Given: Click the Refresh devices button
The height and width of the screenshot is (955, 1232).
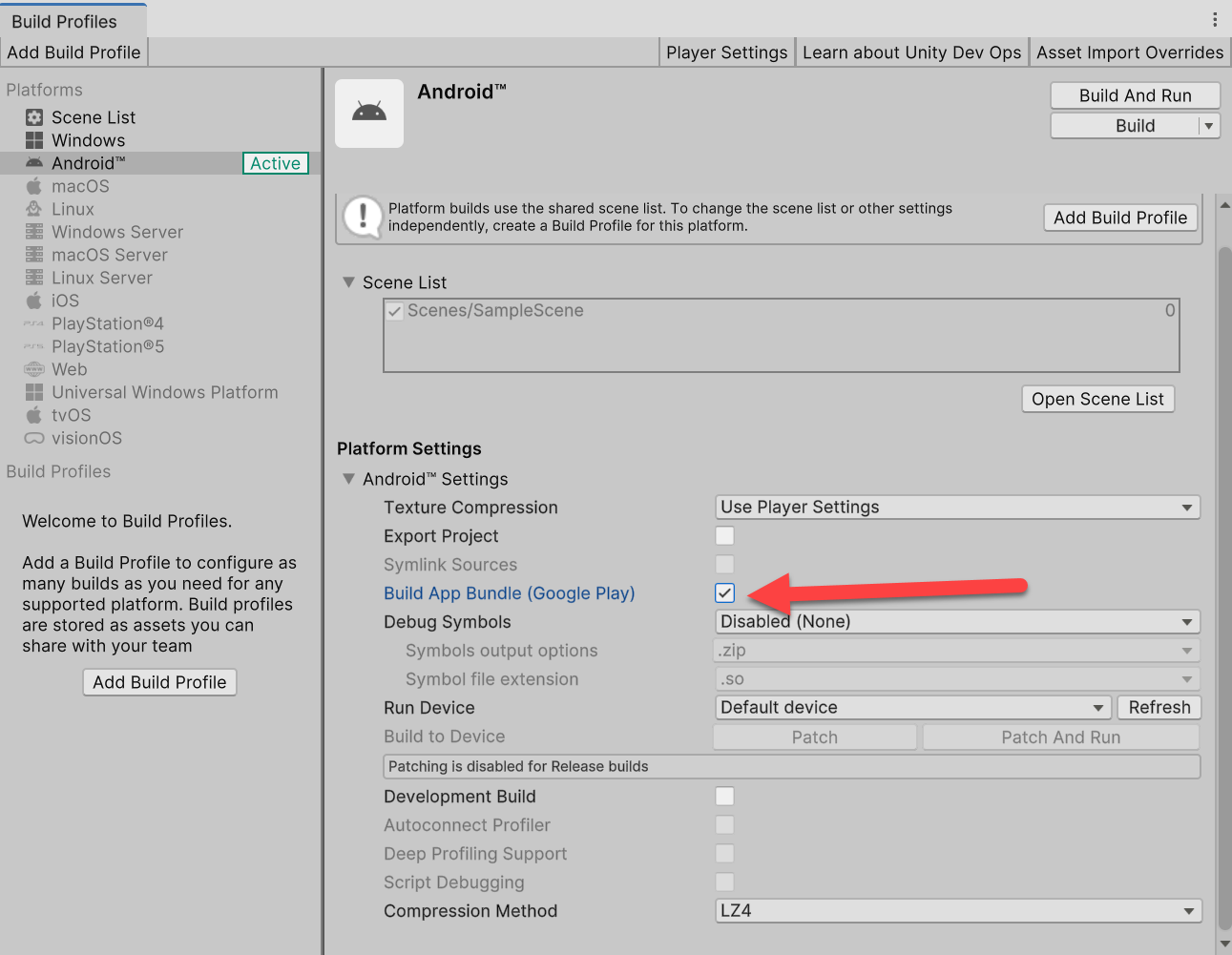Looking at the screenshot, I should (x=1159, y=708).
